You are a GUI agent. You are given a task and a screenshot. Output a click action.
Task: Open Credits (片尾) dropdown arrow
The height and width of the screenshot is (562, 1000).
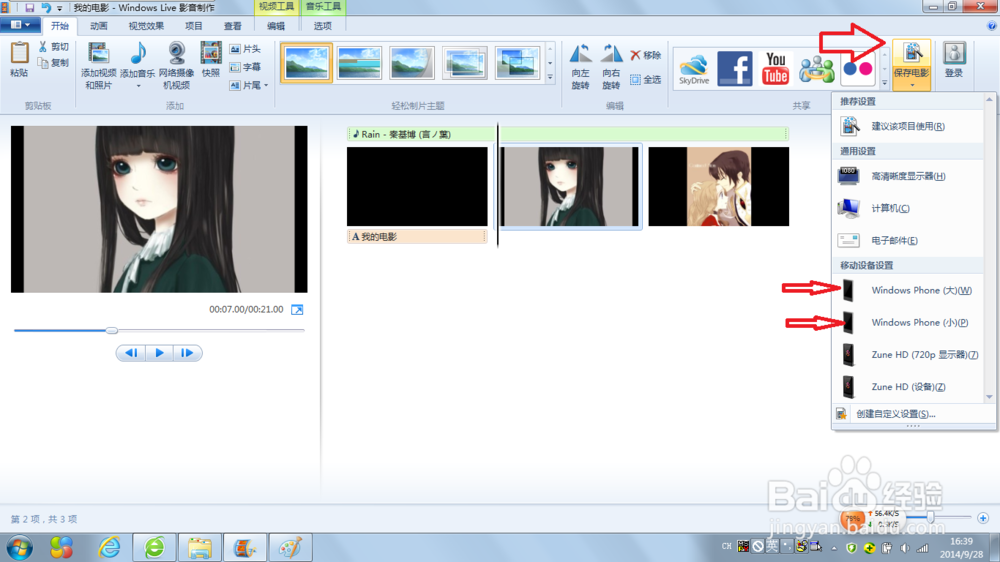tap(266, 85)
